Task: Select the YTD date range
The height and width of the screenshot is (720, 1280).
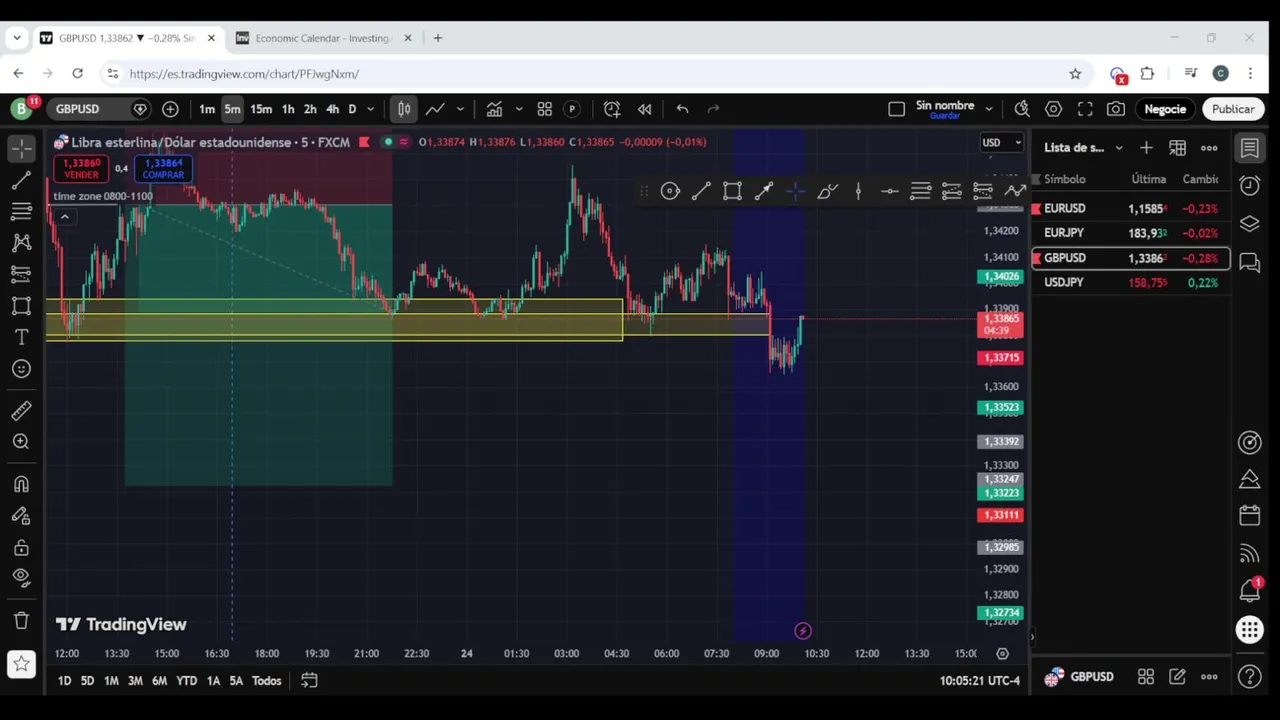Action: pyautogui.click(x=186, y=681)
